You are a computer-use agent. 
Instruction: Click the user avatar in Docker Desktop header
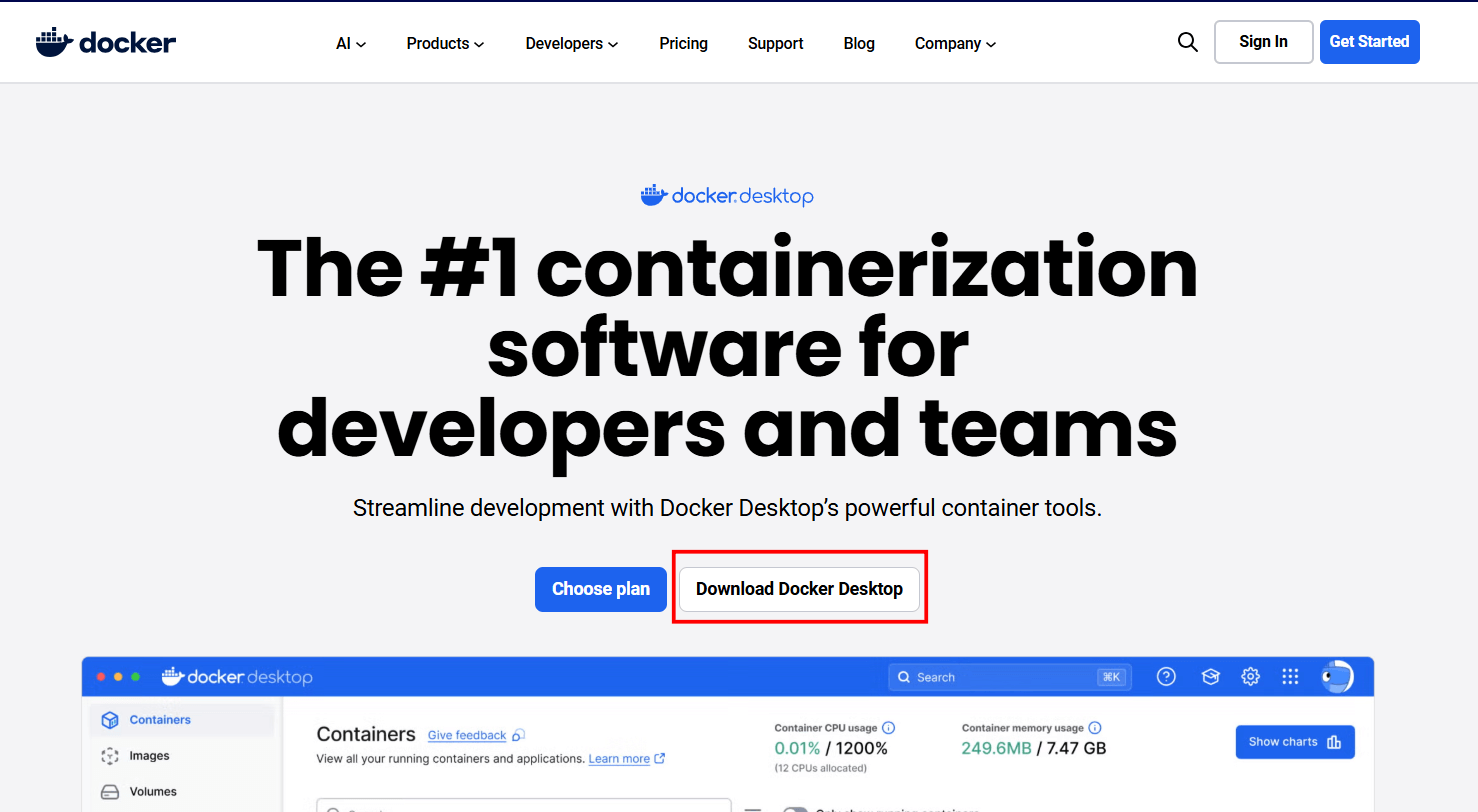(x=1337, y=677)
